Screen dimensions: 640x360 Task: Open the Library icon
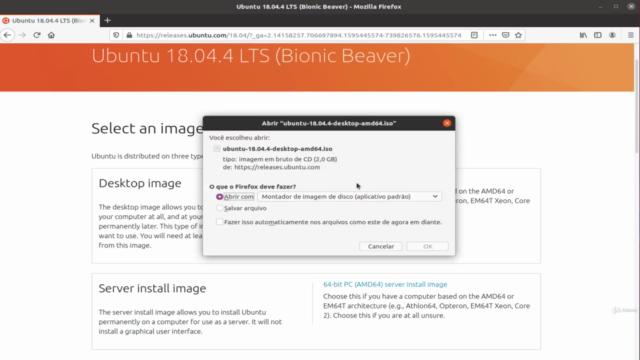click(583, 35)
